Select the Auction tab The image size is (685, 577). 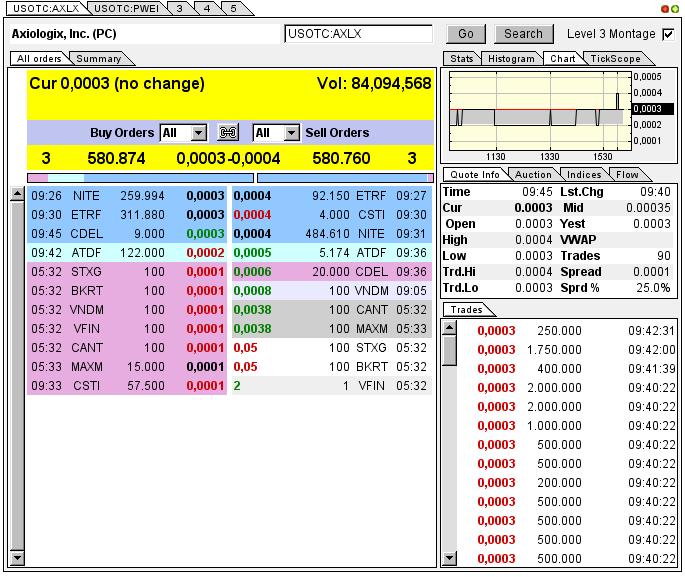(x=532, y=175)
